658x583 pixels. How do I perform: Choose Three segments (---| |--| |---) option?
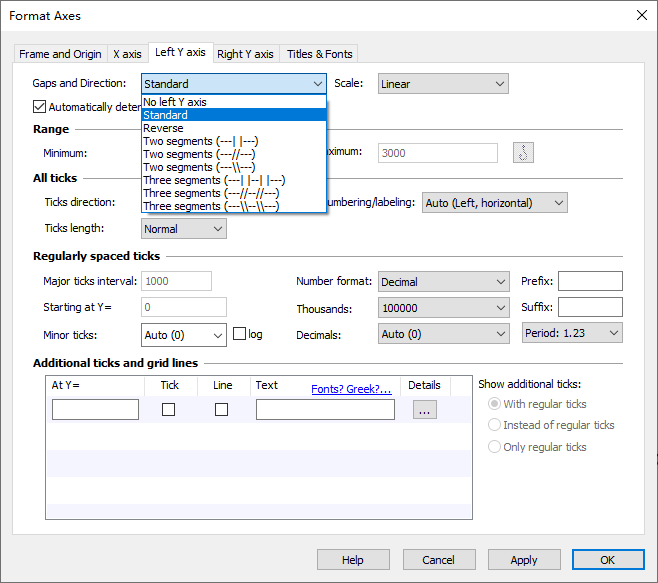234,180
